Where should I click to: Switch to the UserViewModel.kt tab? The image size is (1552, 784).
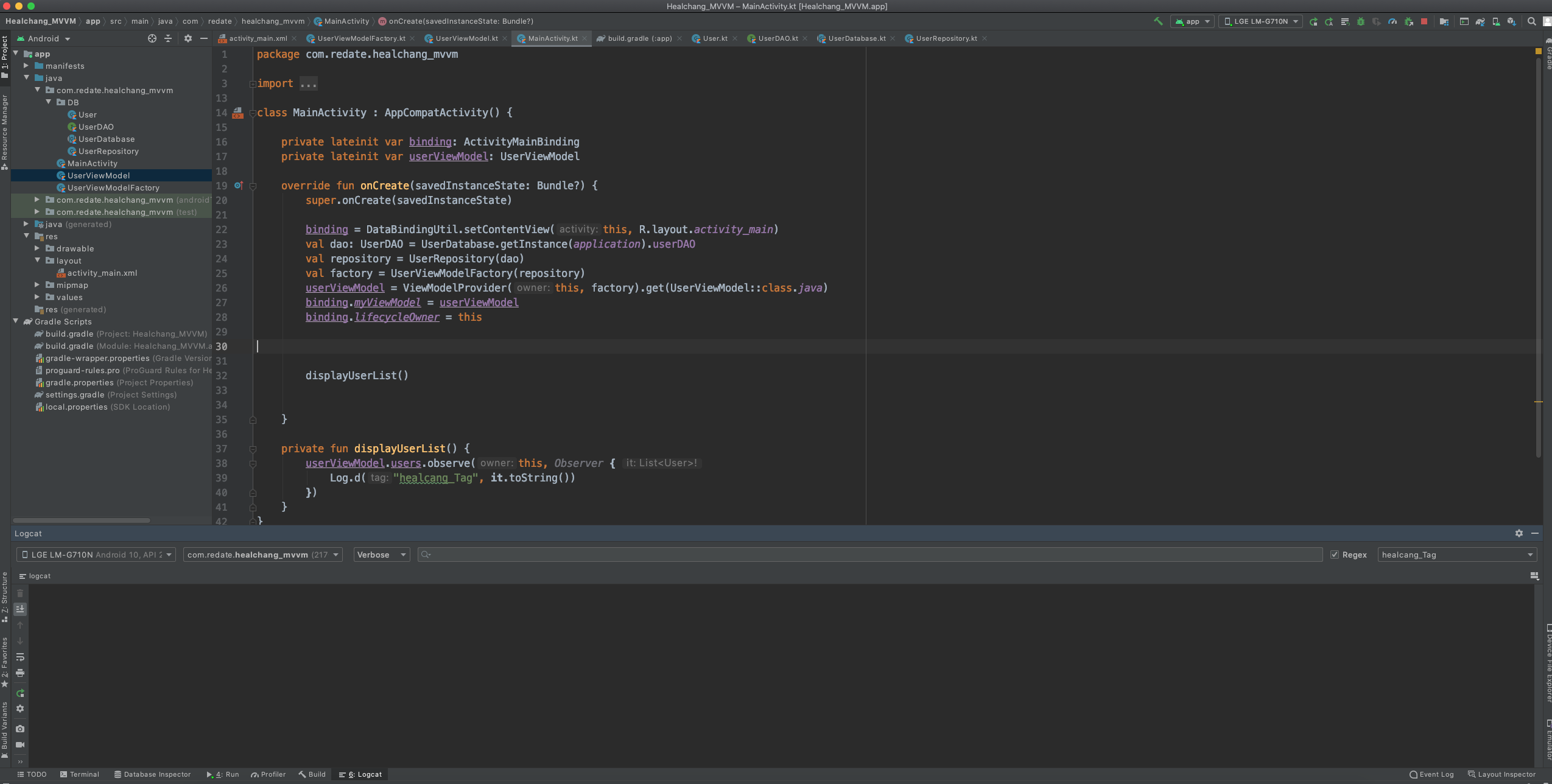point(466,38)
